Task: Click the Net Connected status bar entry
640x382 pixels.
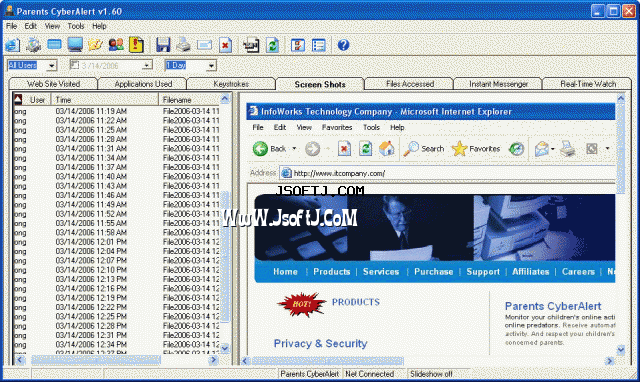Action: [x=369, y=374]
